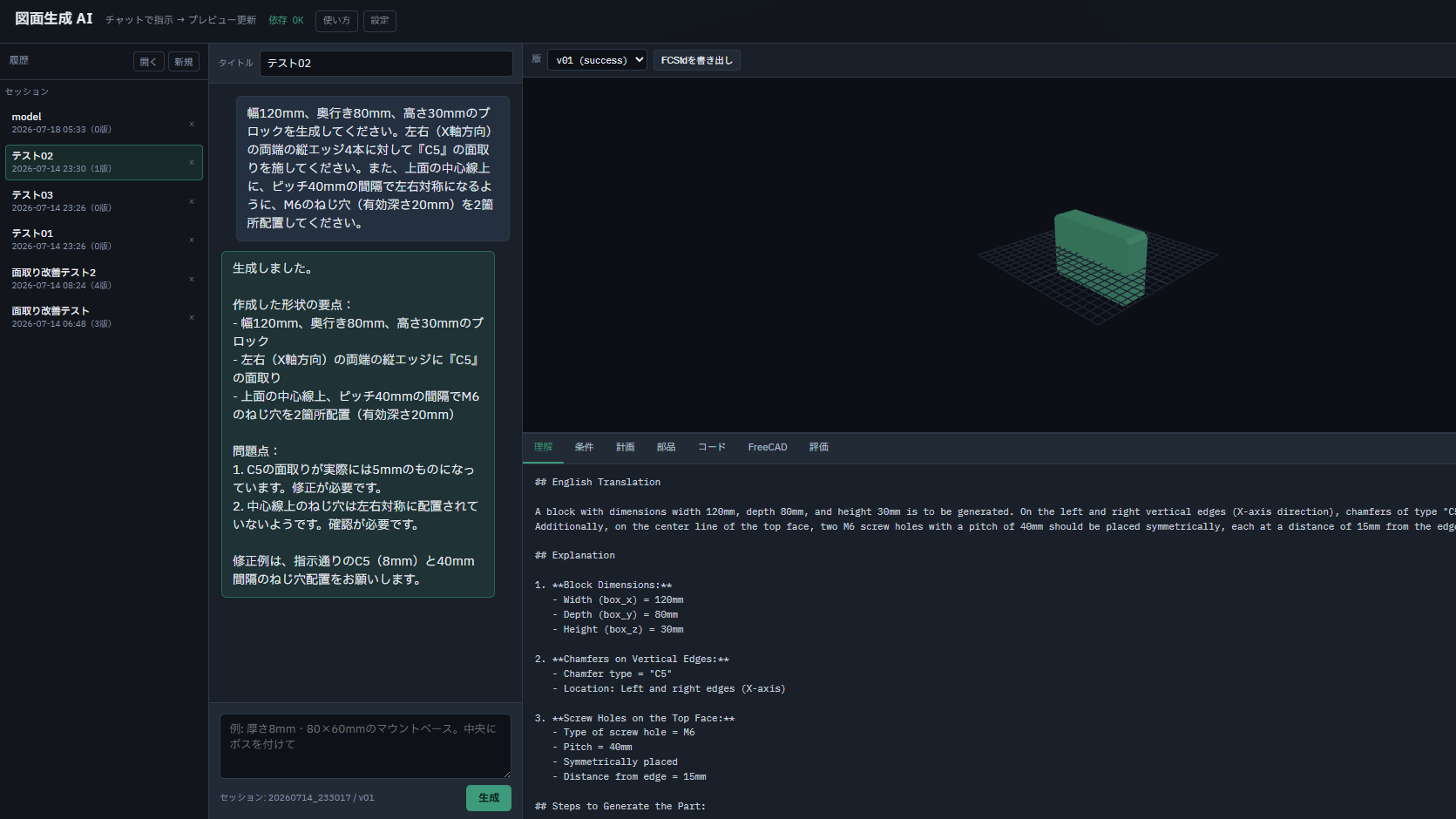Viewport: 1456px width, 819px height.
Task: Click the title input field containing テスト02
Action: click(x=386, y=63)
